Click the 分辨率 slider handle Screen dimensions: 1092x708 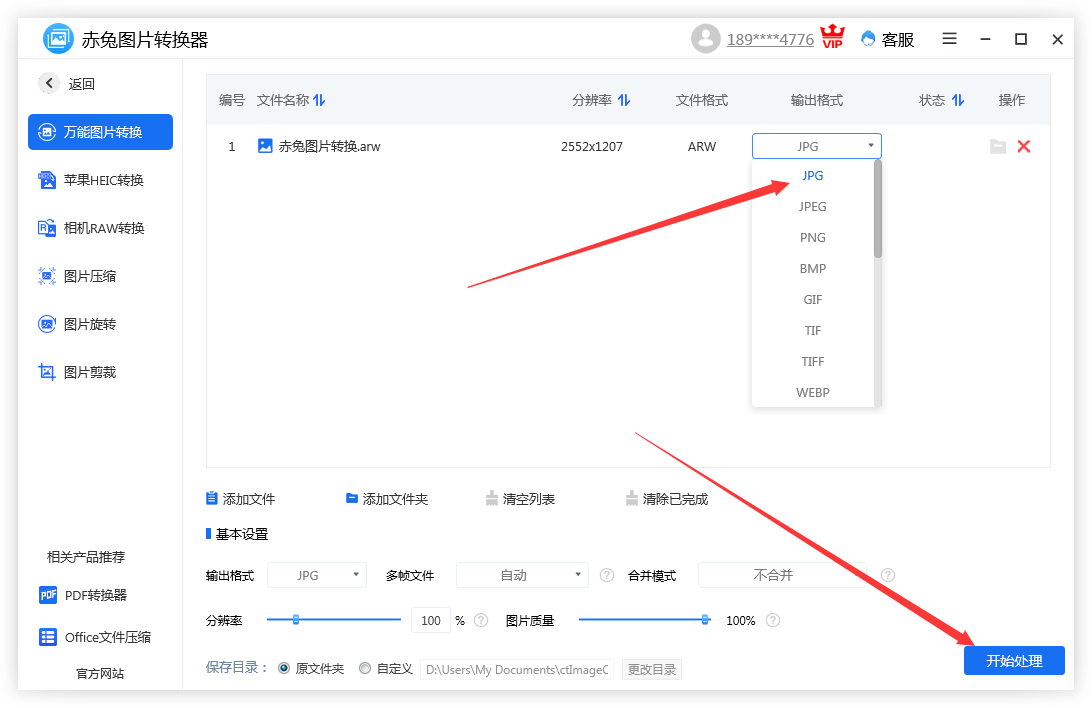coord(296,620)
